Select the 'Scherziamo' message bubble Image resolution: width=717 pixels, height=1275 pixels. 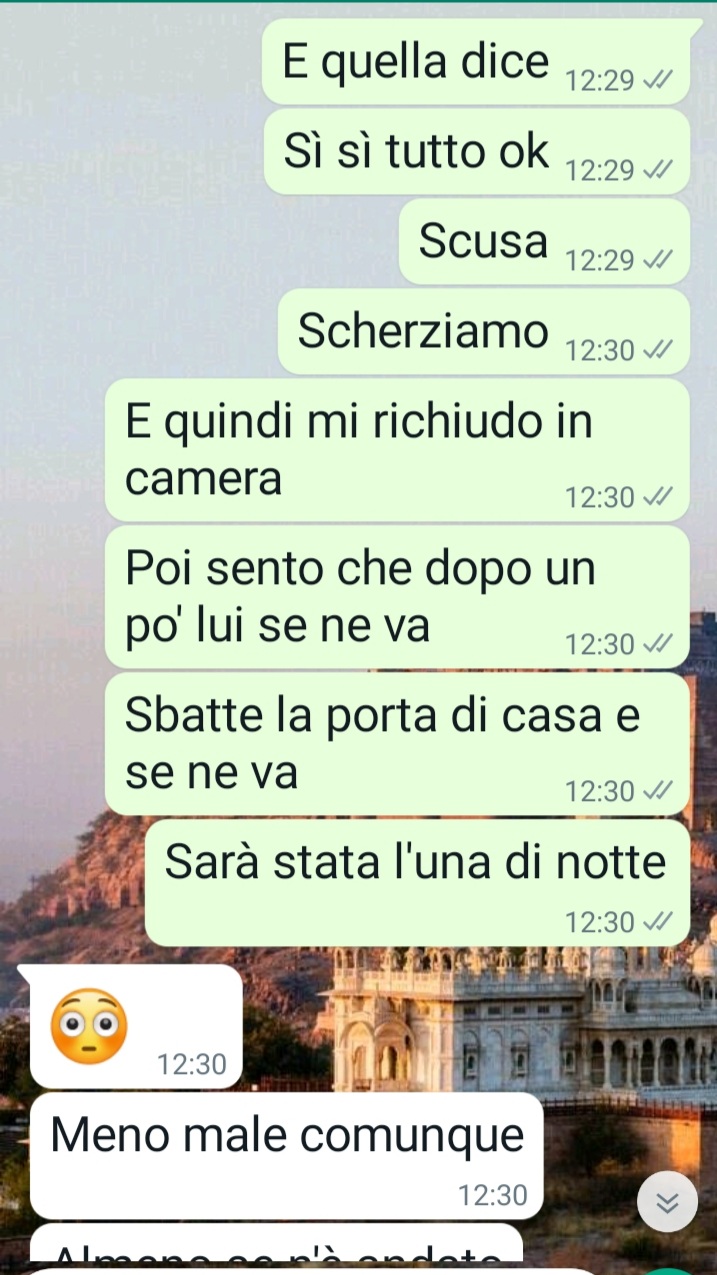pyautogui.click(x=484, y=332)
